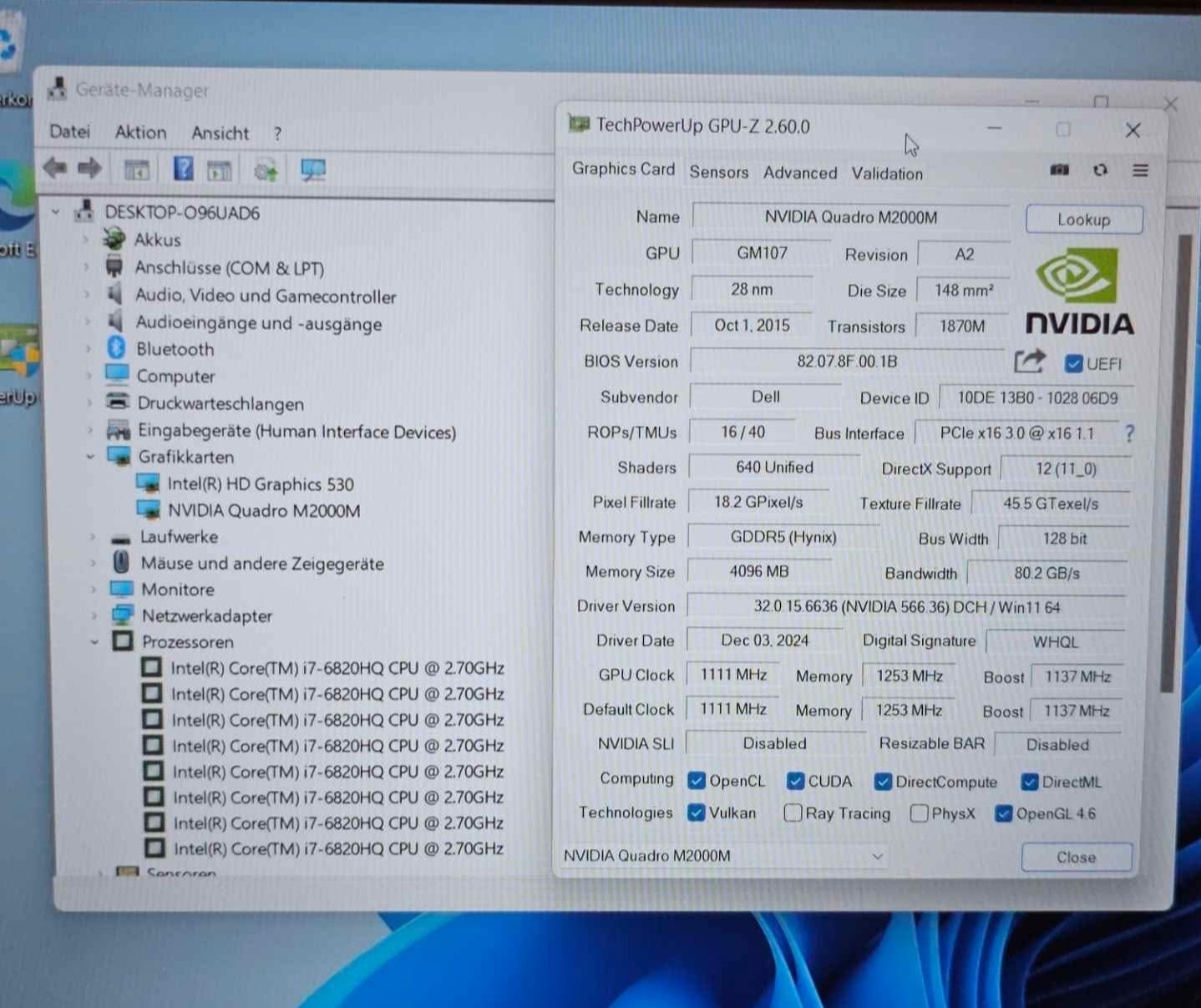Click the Lookup button
Viewport: 1201px width, 1008px height.
1084,220
